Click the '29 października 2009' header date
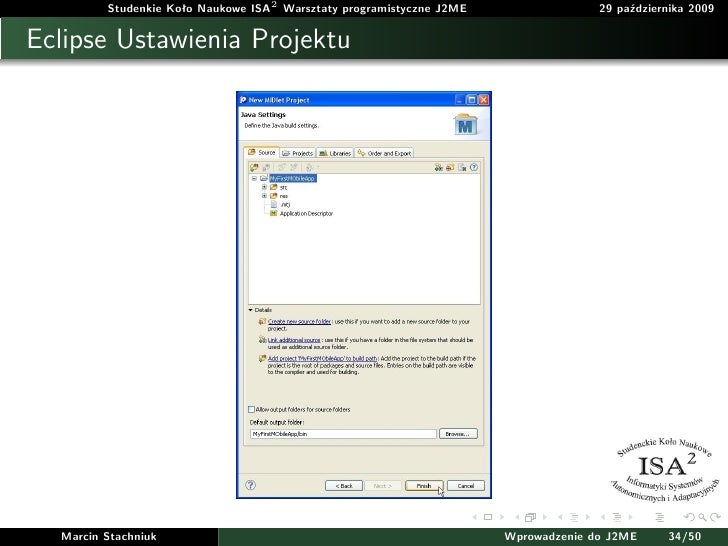The width and height of the screenshot is (728, 546). click(x=656, y=8)
